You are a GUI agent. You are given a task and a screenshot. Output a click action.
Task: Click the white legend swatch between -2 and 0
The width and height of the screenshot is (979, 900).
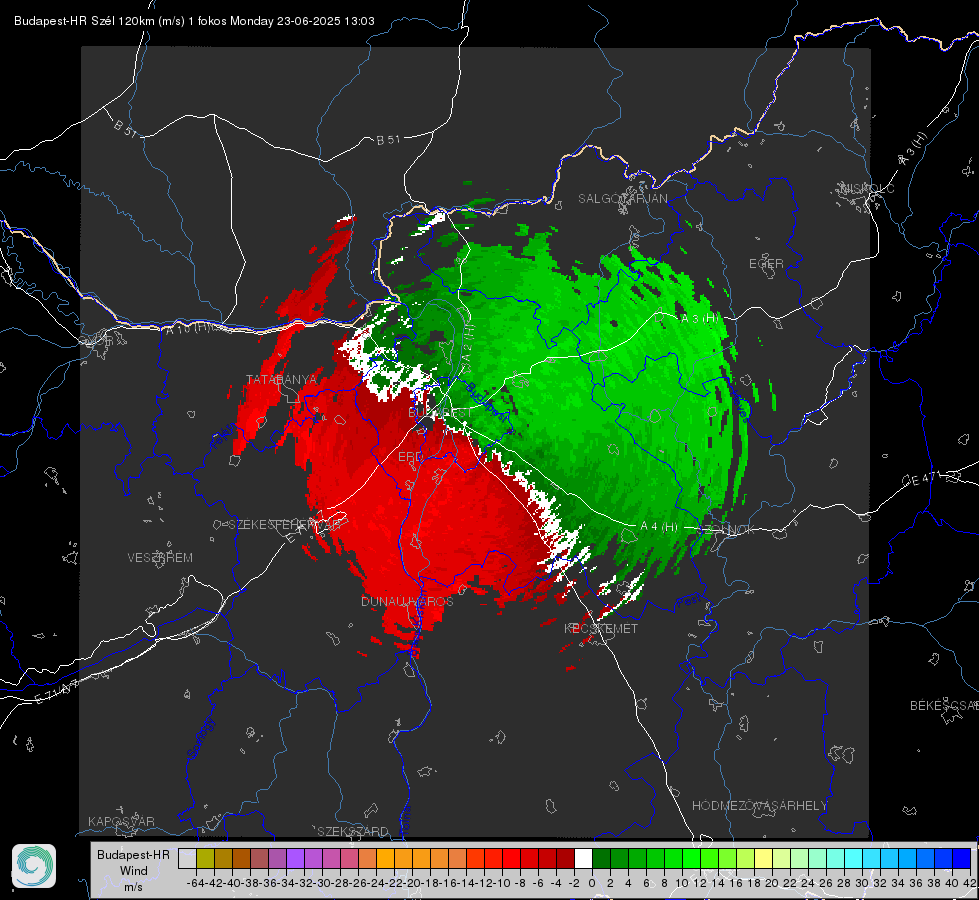(x=583, y=858)
